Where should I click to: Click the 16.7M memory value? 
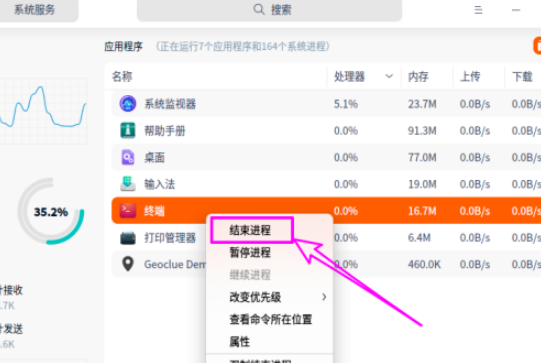(422, 211)
